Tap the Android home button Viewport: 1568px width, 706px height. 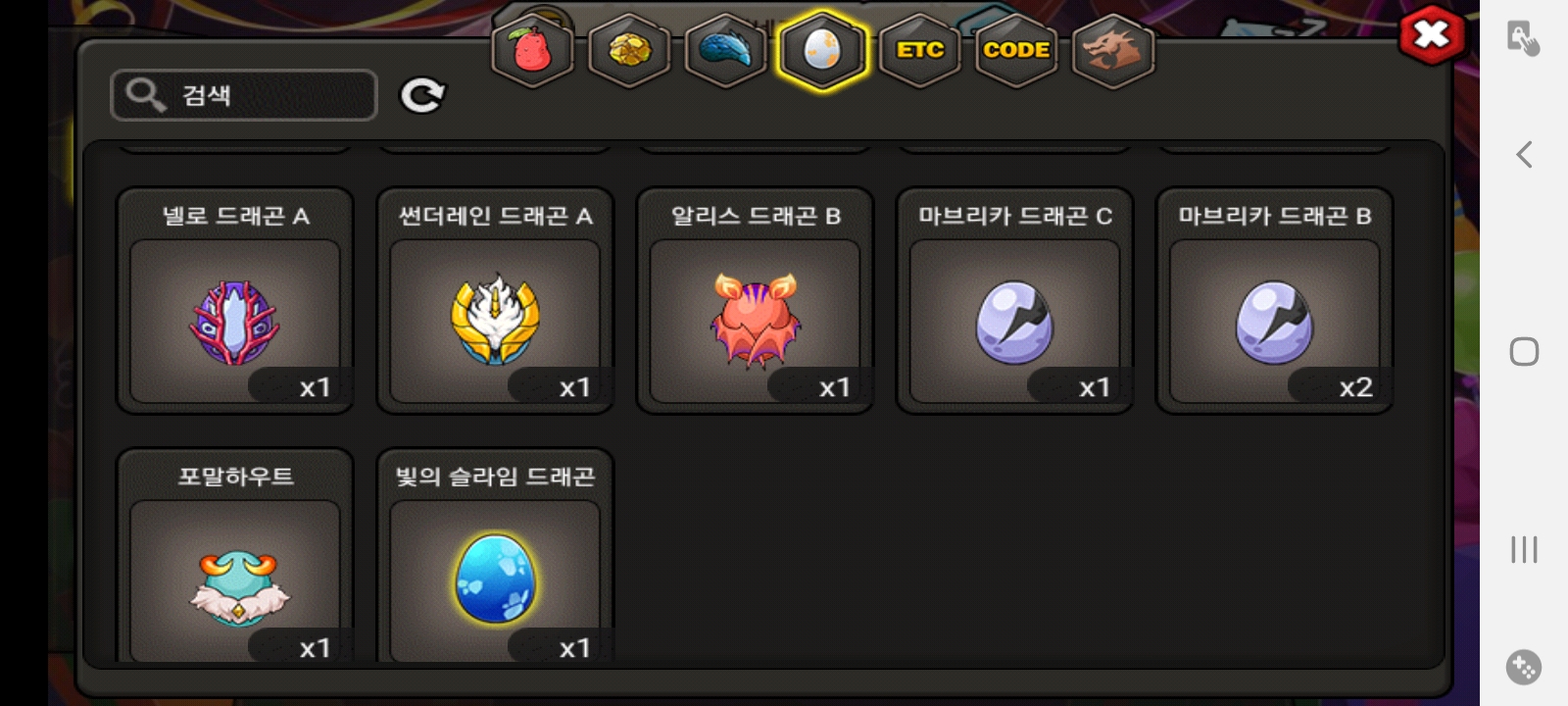coord(1524,351)
